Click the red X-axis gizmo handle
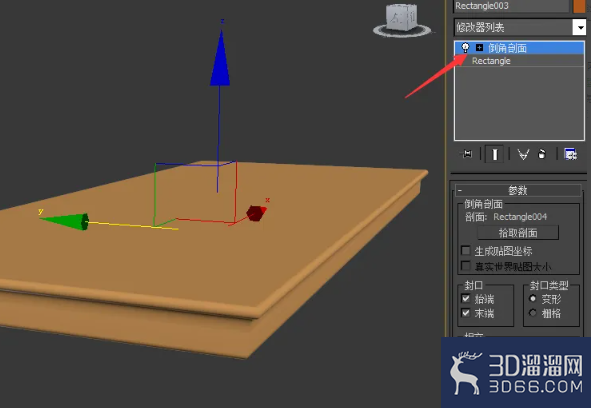This screenshot has height=408, width=591. point(256,213)
